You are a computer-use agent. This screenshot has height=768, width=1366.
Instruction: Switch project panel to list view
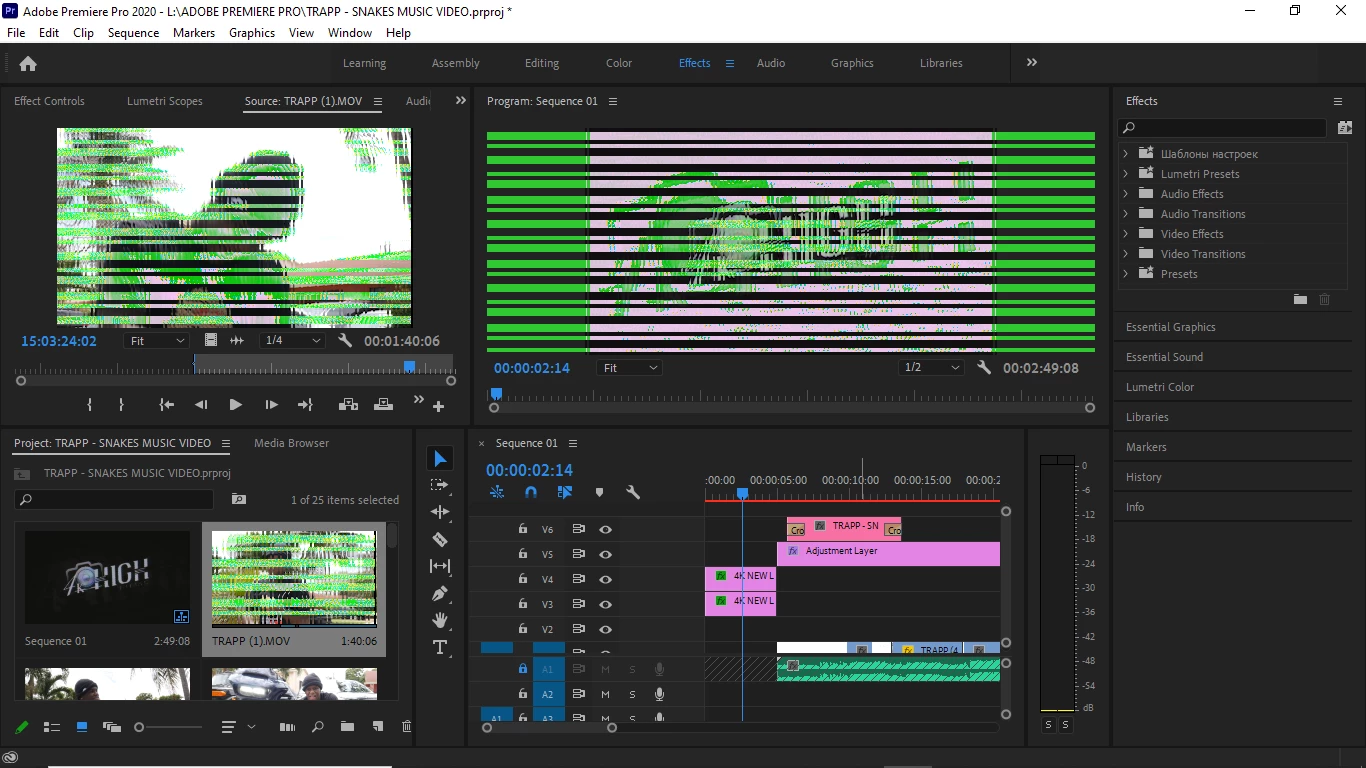coord(52,727)
